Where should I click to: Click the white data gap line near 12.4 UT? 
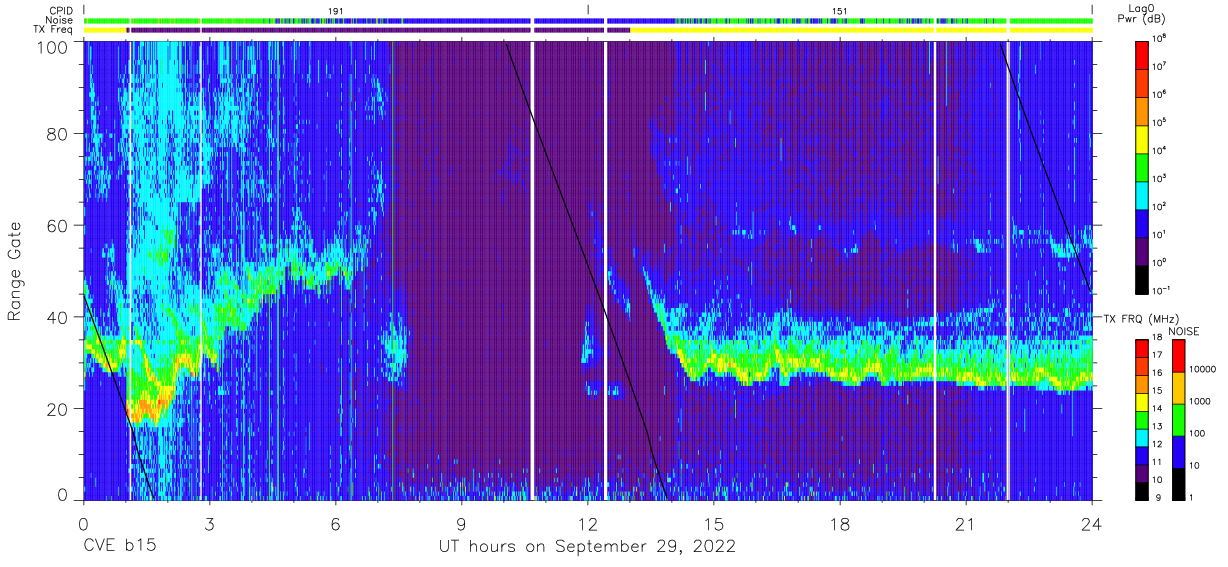tap(605, 270)
